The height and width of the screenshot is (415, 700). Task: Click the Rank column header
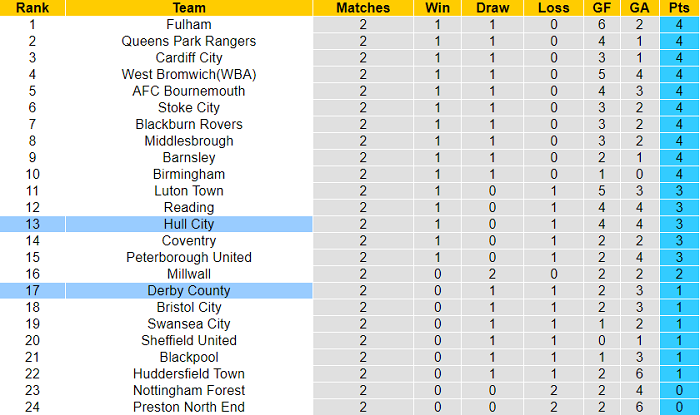32,7
